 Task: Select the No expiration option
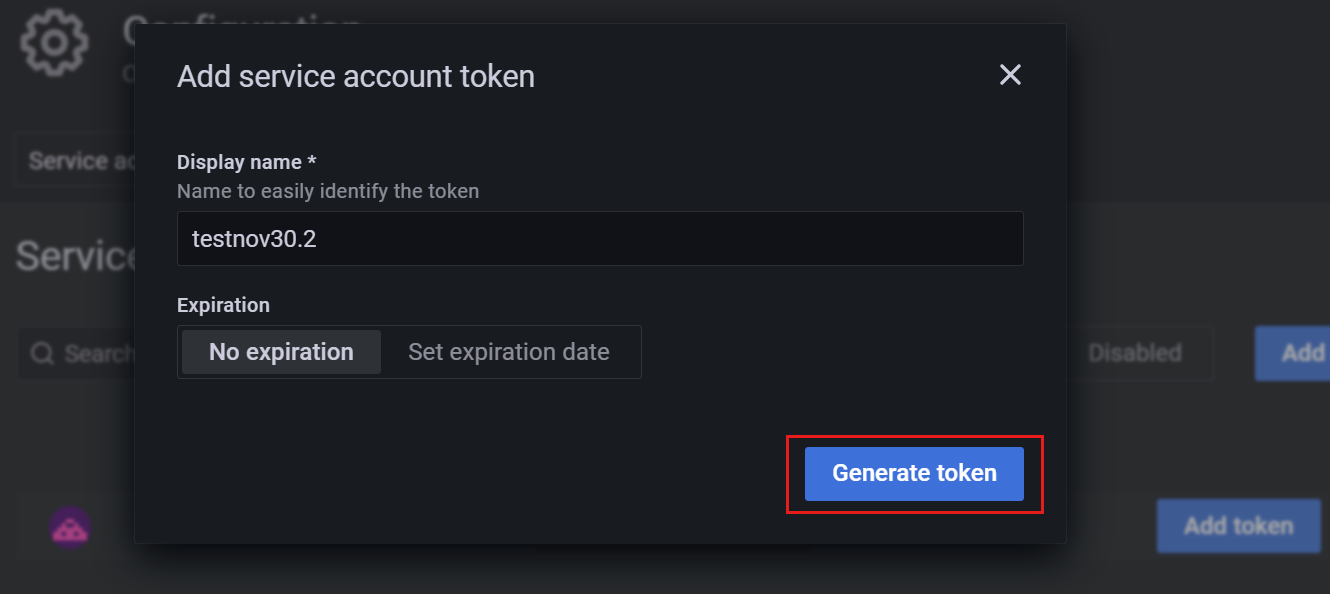point(281,352)
